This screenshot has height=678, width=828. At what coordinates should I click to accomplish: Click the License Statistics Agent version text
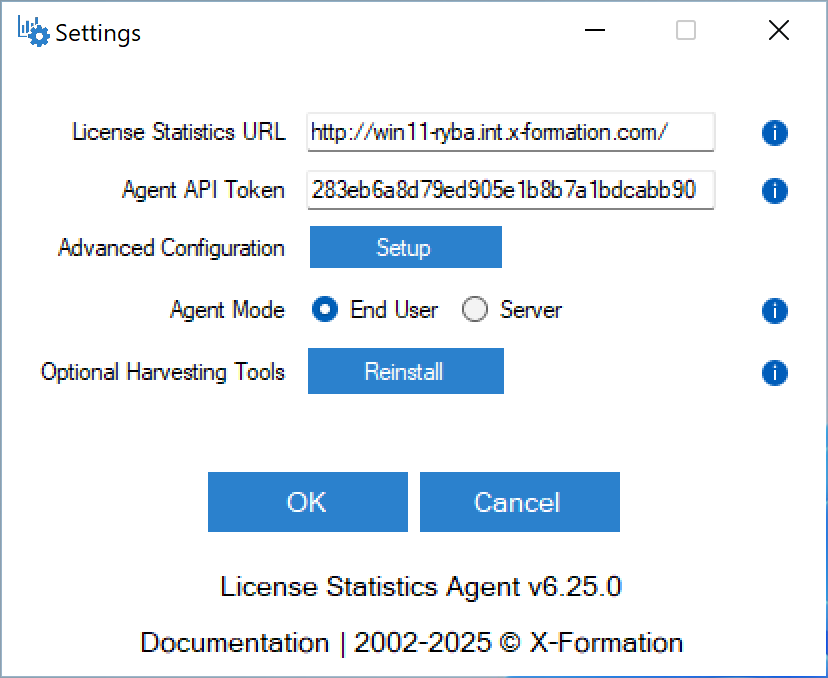pyautogui.click(x=421, y=587)
